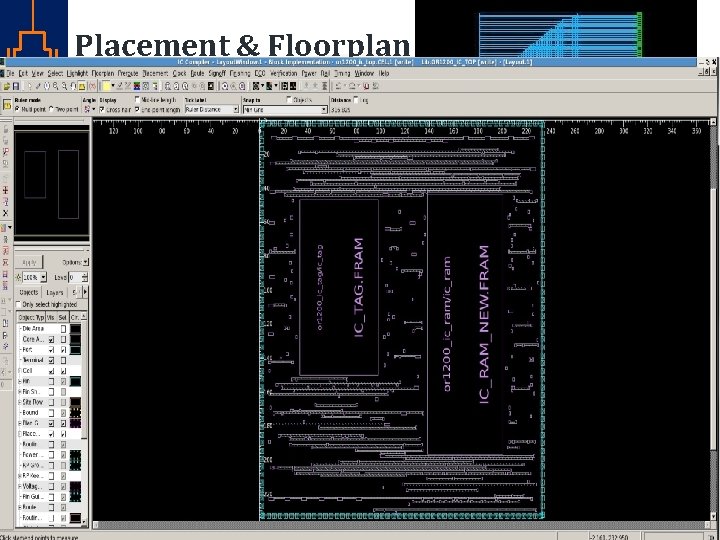
Task: Open the Options dropdown beside Apply
Action: coord(85,262)
